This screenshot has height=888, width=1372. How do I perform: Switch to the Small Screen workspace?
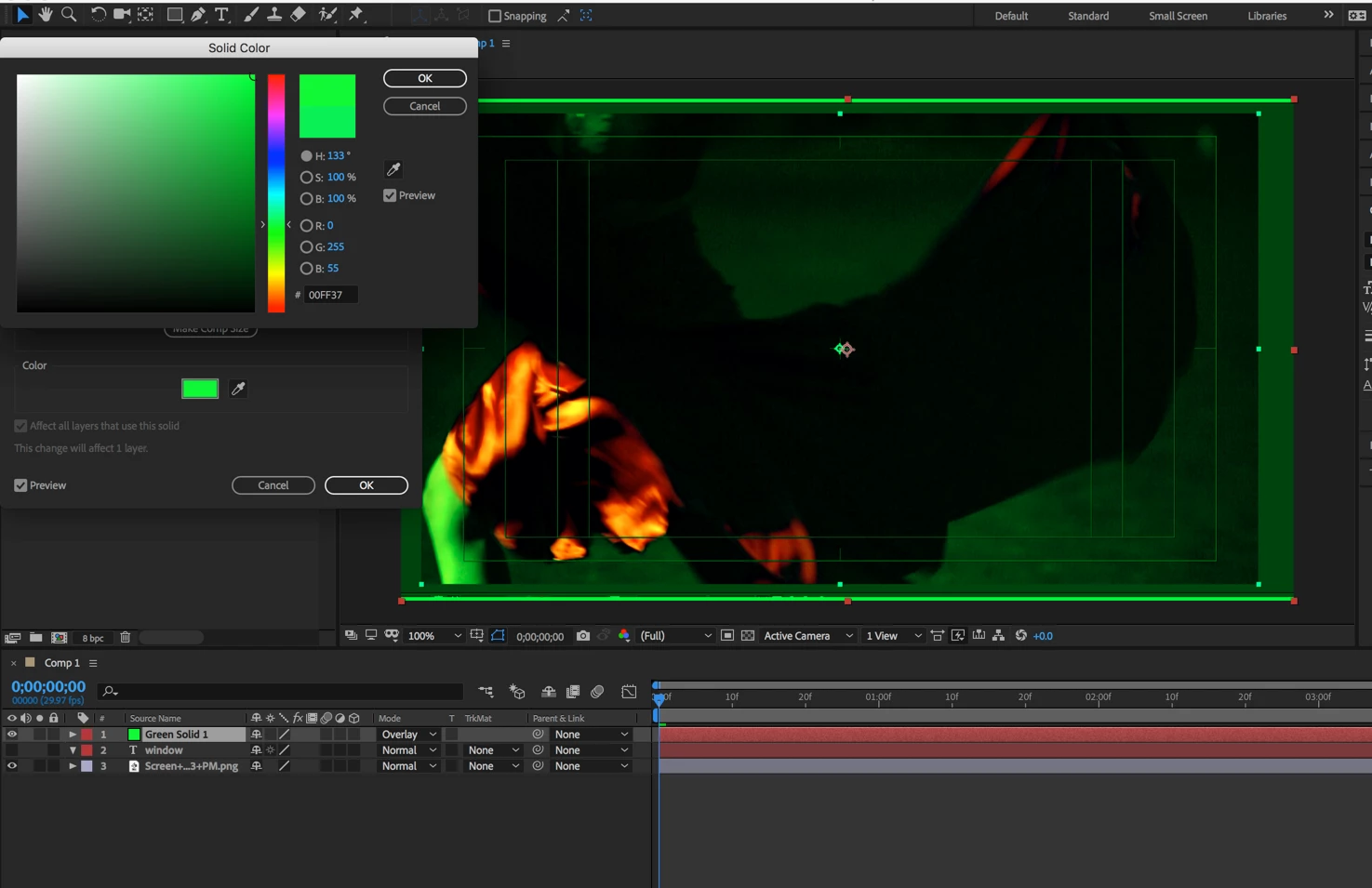[1178, 16]
